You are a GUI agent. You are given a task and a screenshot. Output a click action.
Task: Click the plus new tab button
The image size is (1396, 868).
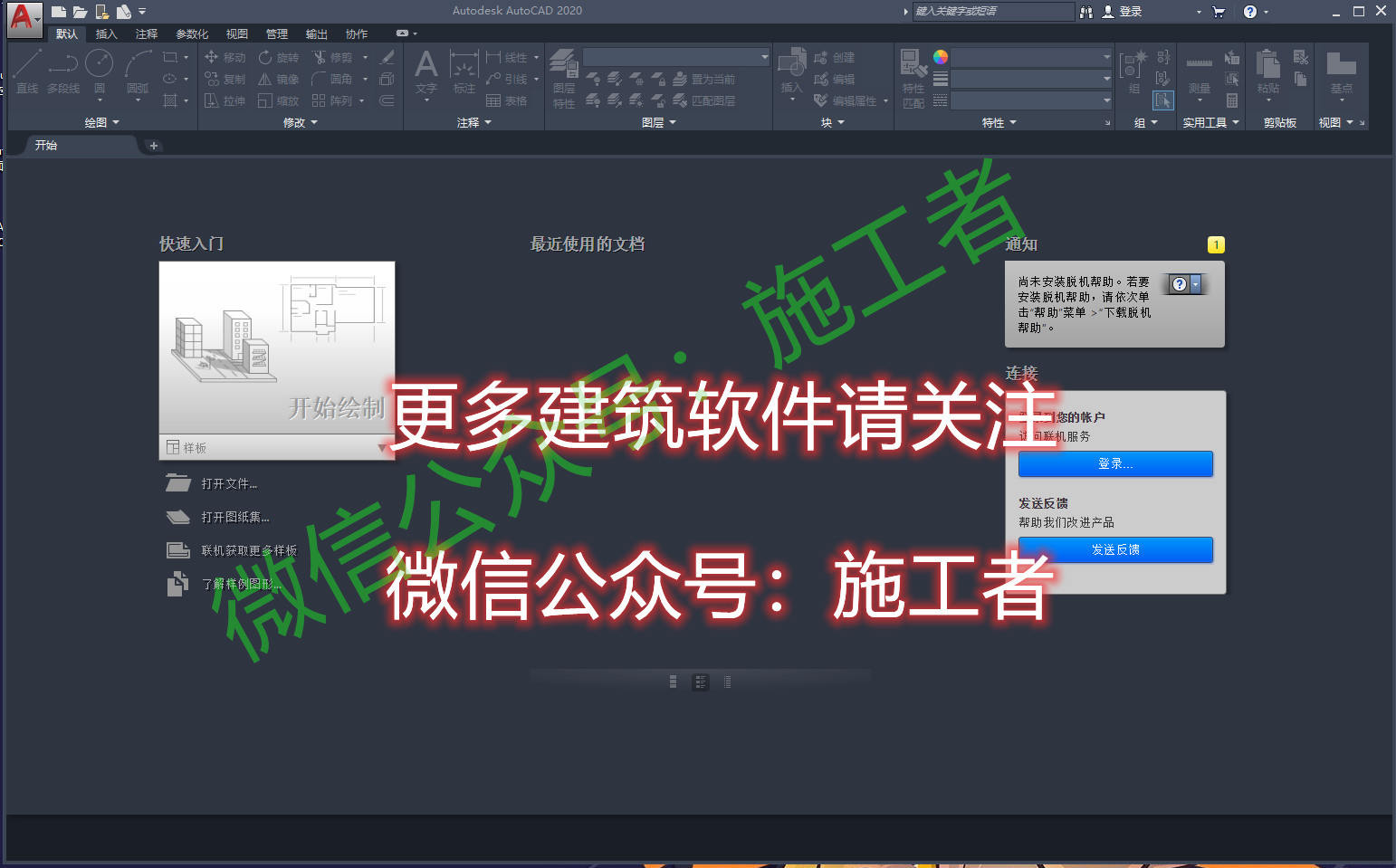click(154, 146)
